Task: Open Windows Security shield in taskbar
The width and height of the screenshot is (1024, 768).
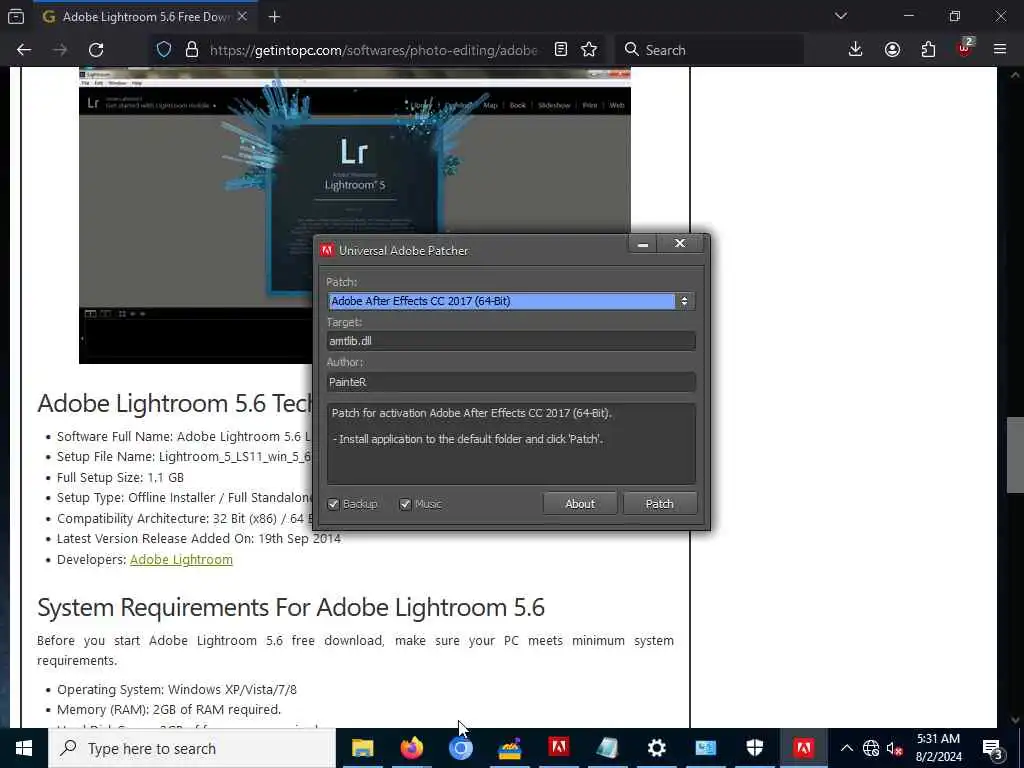Action: point(754,748)
